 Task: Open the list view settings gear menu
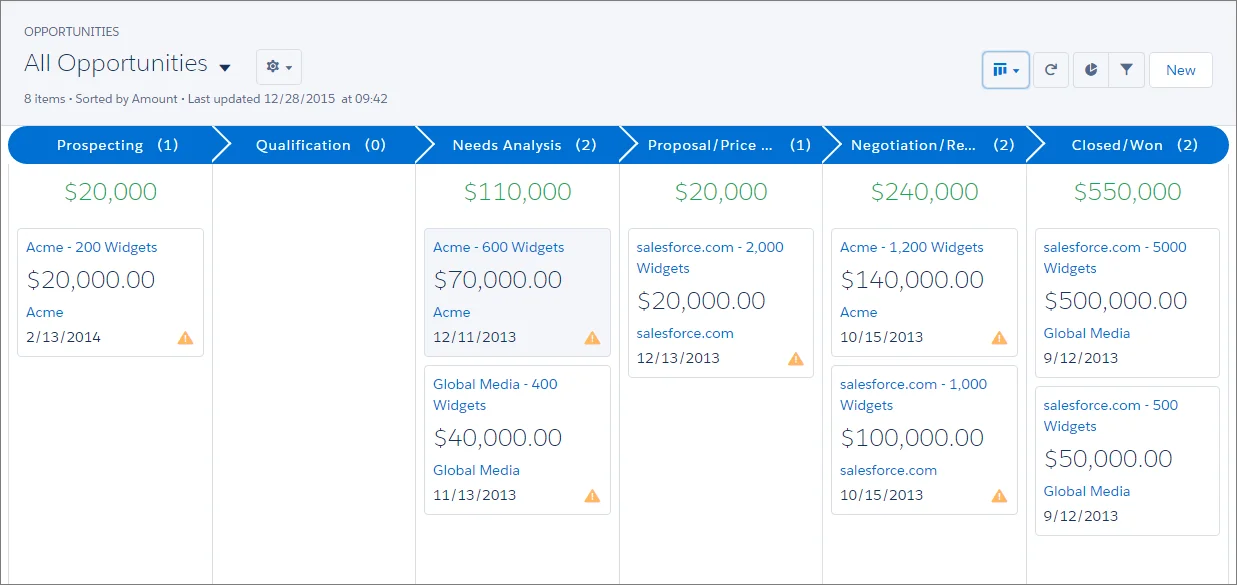point(279,67)
